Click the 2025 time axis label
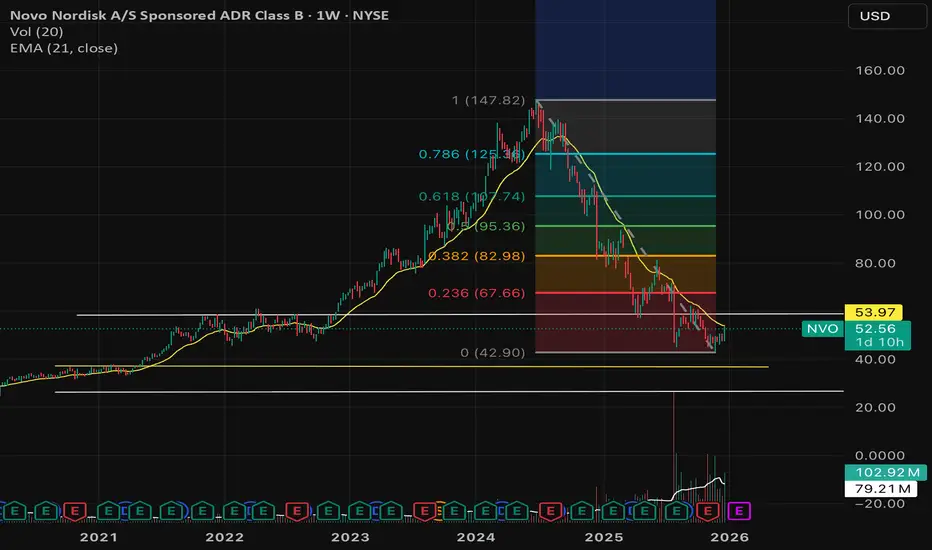The height and width of the screenshot is (550, 932). (604, 538)
